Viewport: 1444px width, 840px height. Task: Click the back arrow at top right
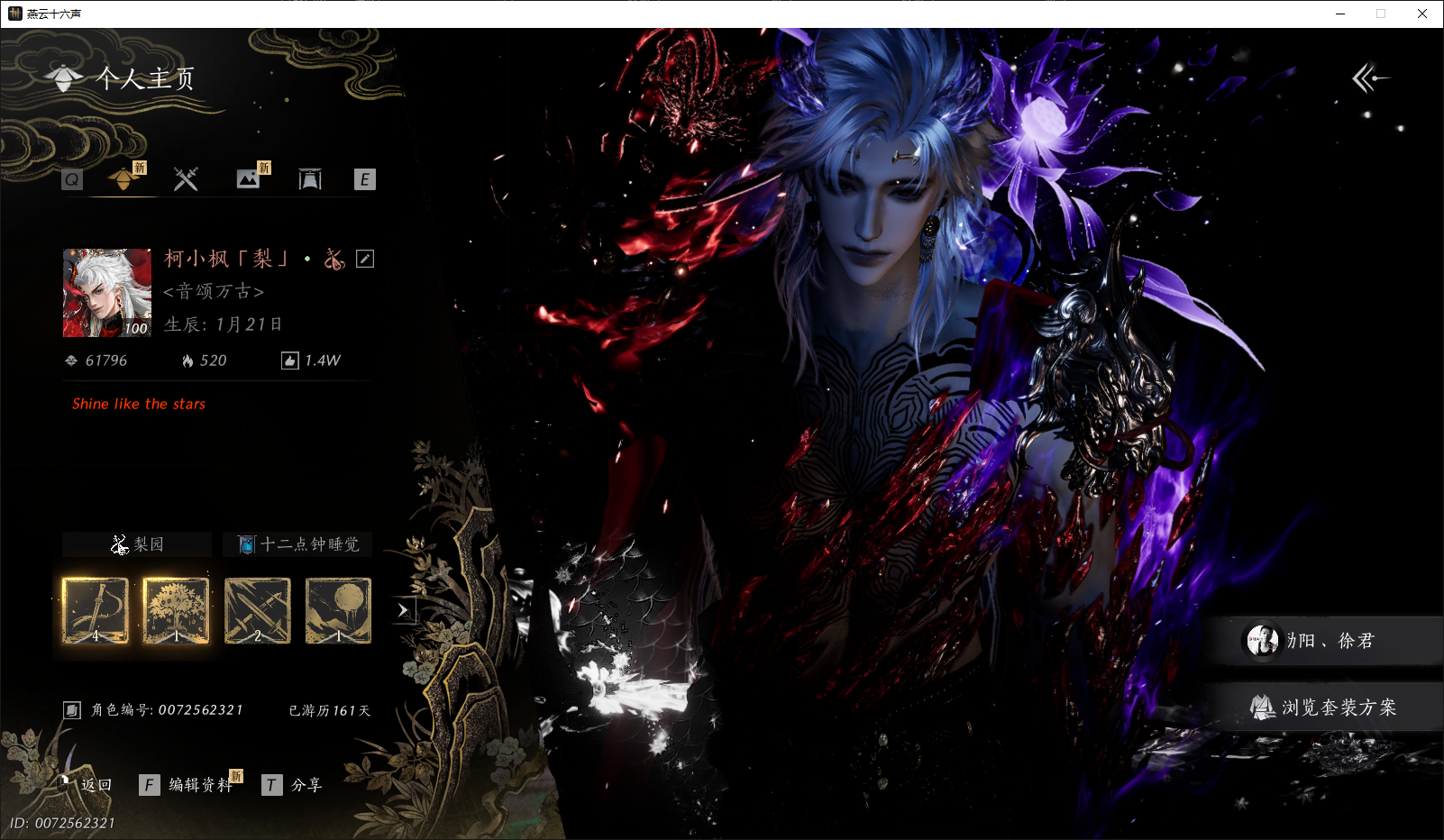point(1370,78)
